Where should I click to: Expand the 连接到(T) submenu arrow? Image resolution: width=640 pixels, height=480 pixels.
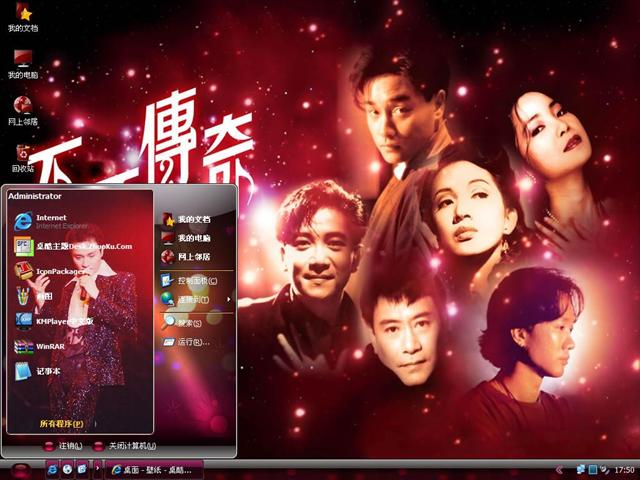[x=229, y=299]
